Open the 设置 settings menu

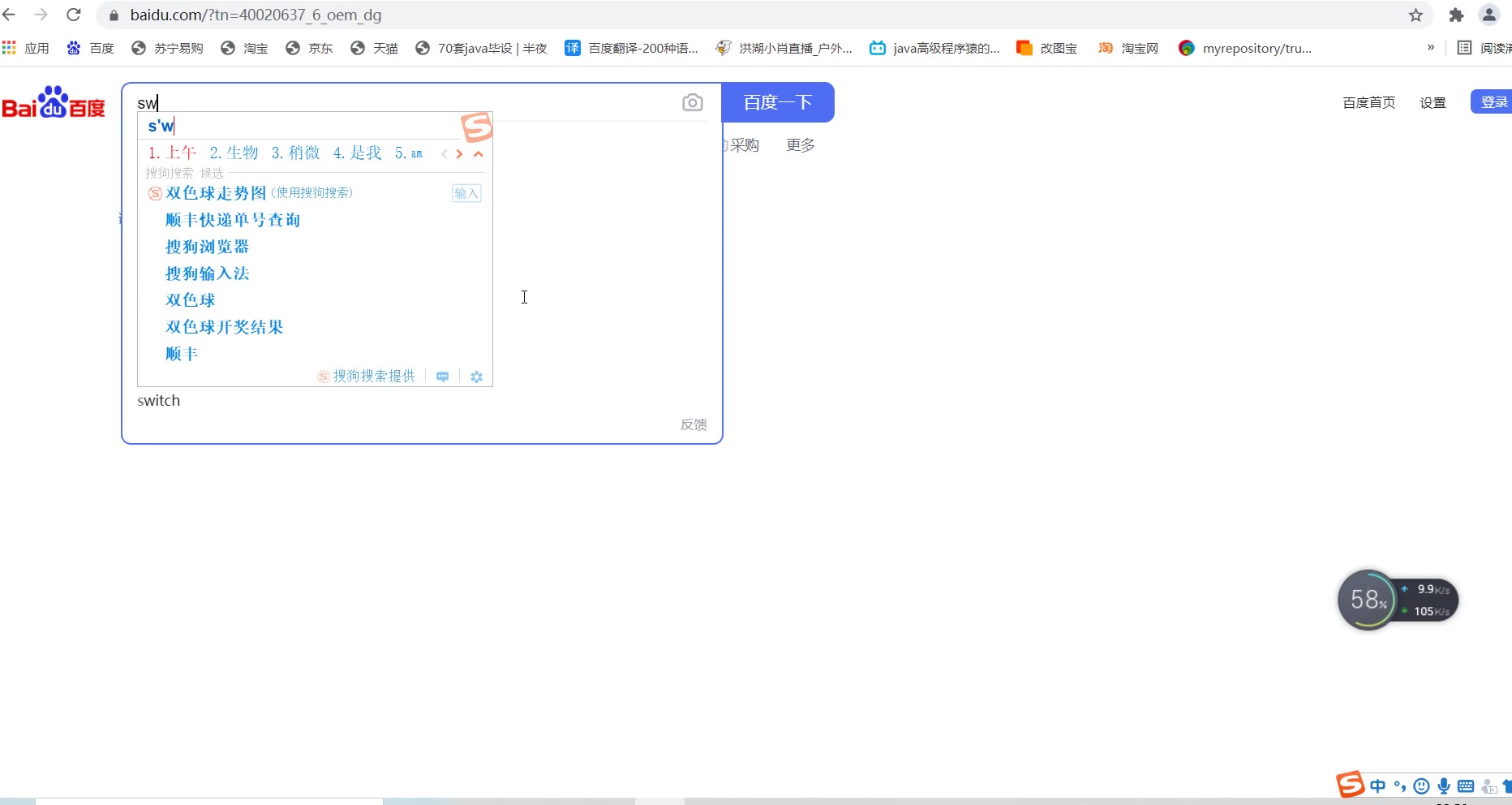coord(1433,103)
